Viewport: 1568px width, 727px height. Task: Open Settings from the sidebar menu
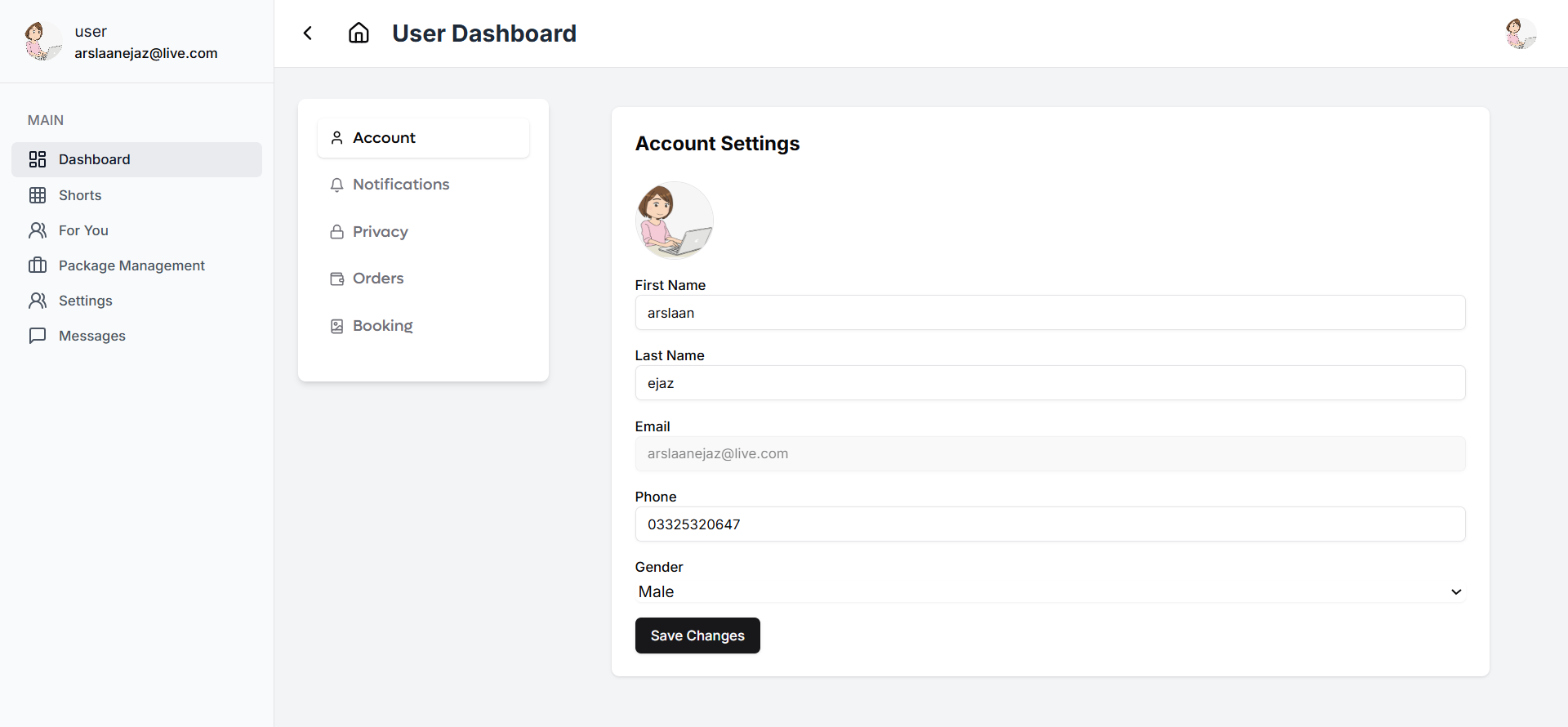pos(85,301)
